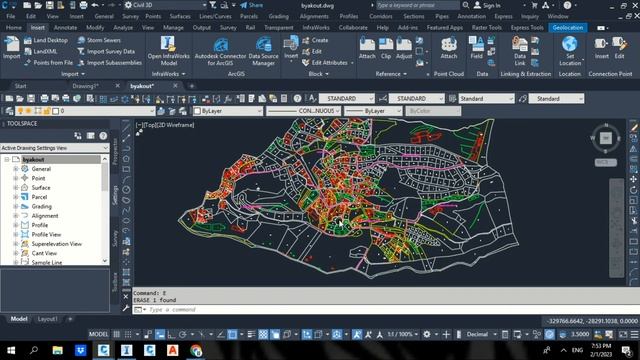Toggle snap mode in status bar
The image size is (640, 360).
(x=128, y=334)
